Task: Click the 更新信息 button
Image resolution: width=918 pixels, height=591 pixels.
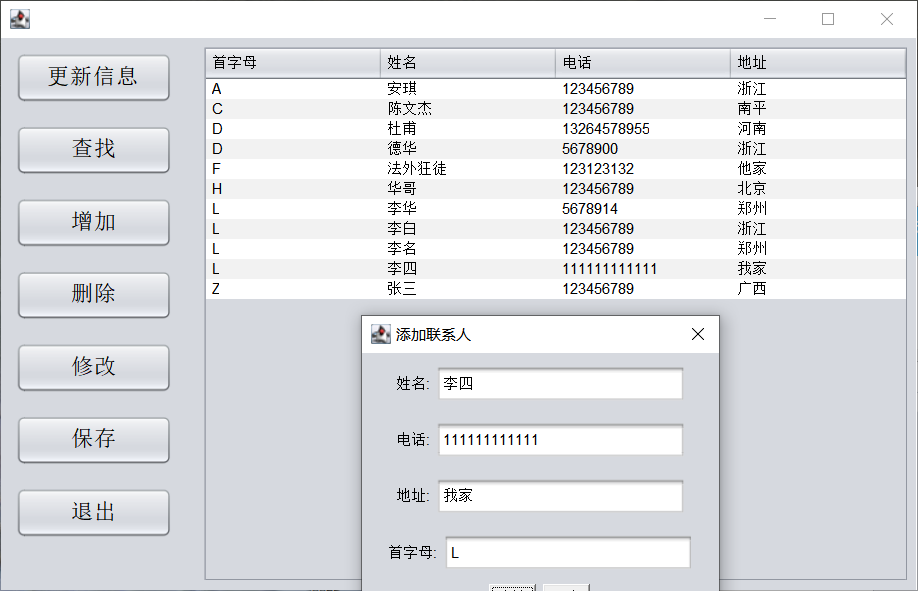Action: coord(93,77)
